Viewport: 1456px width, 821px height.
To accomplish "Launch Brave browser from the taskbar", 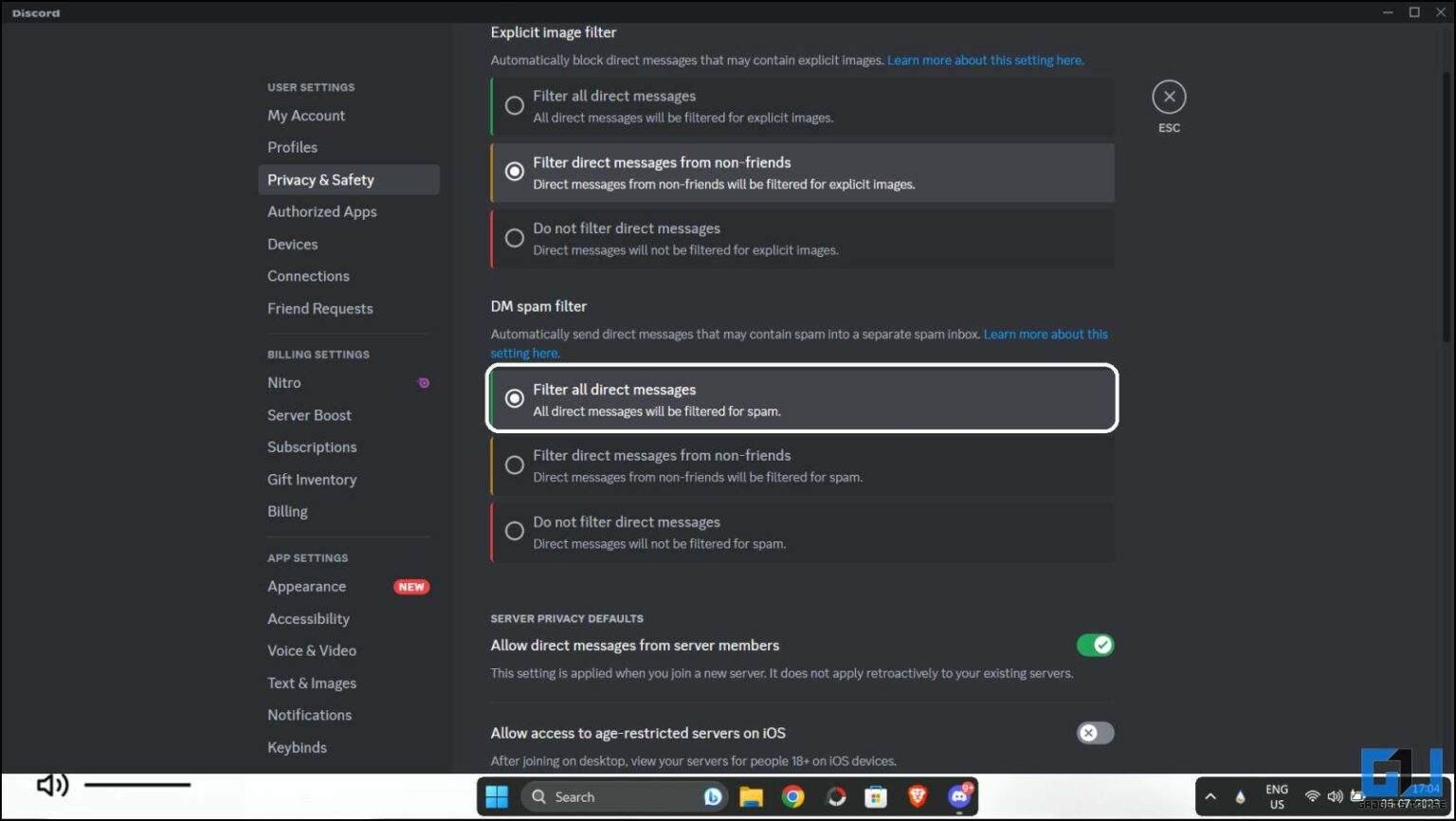I will tap(917, 796).
